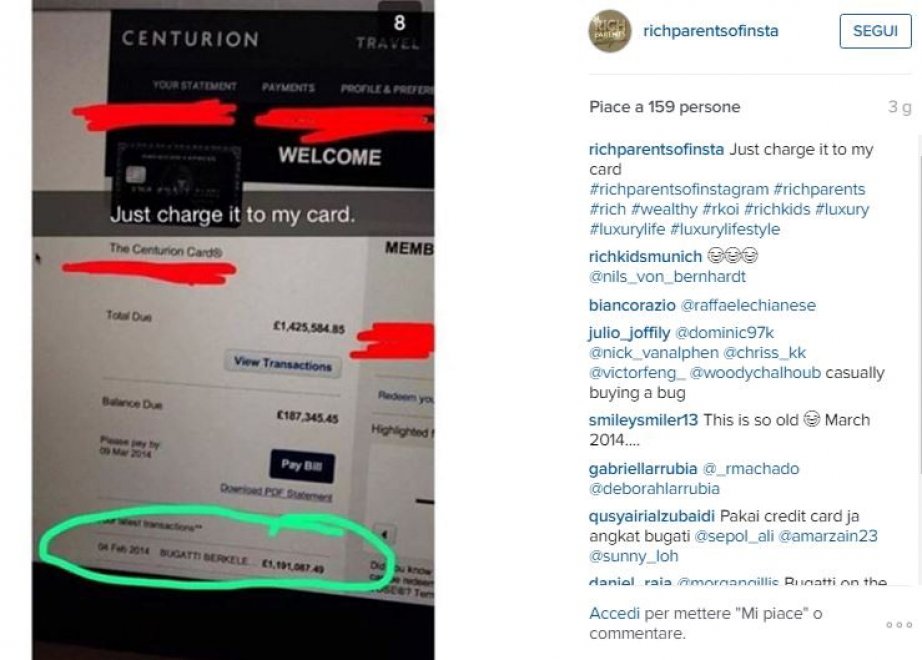Screen dimensions: 922x660
Task: Click the Accedi login link
Action: click(x=614, y=614)
